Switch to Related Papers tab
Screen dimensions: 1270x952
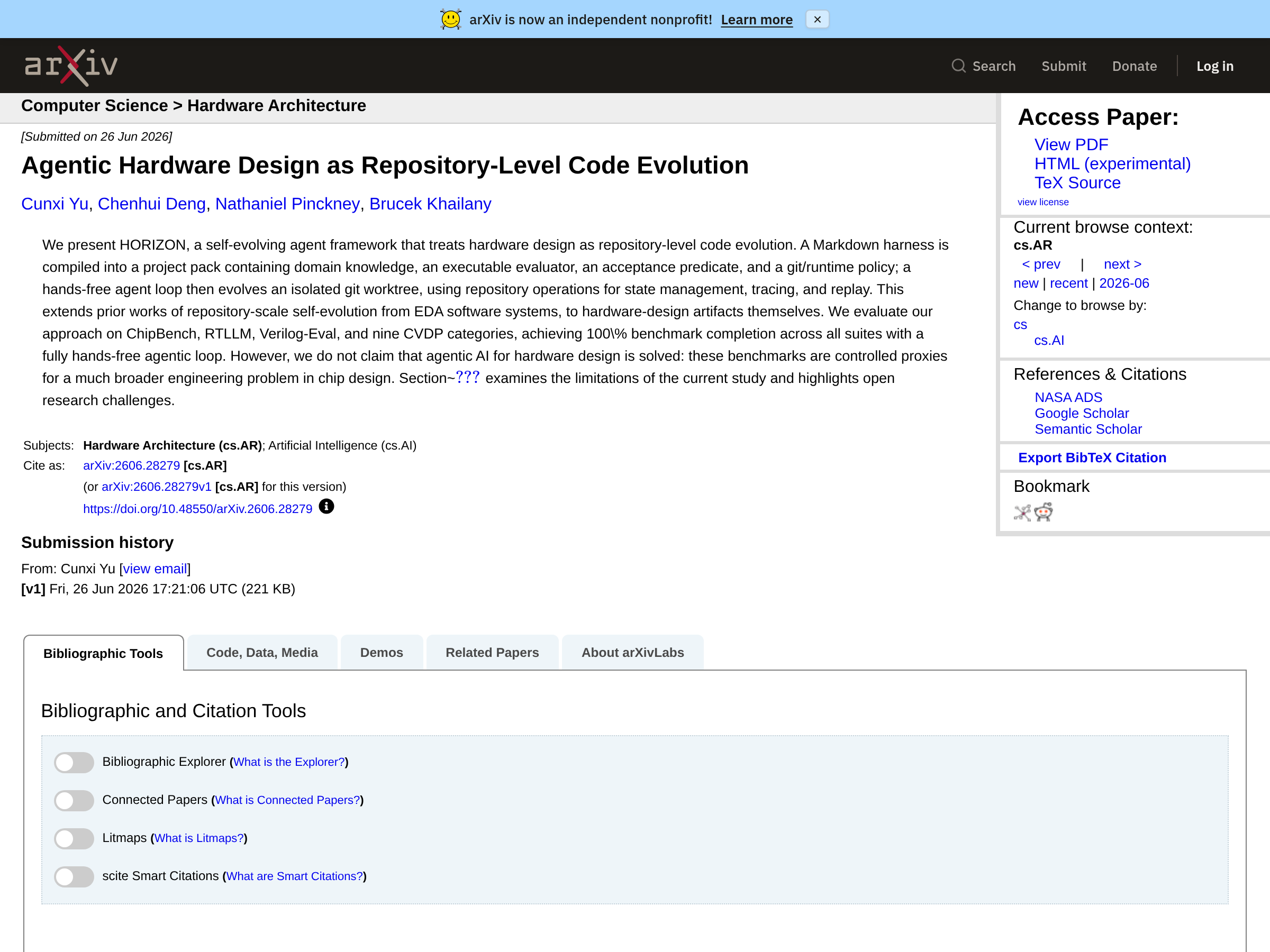tap(492, 653)
